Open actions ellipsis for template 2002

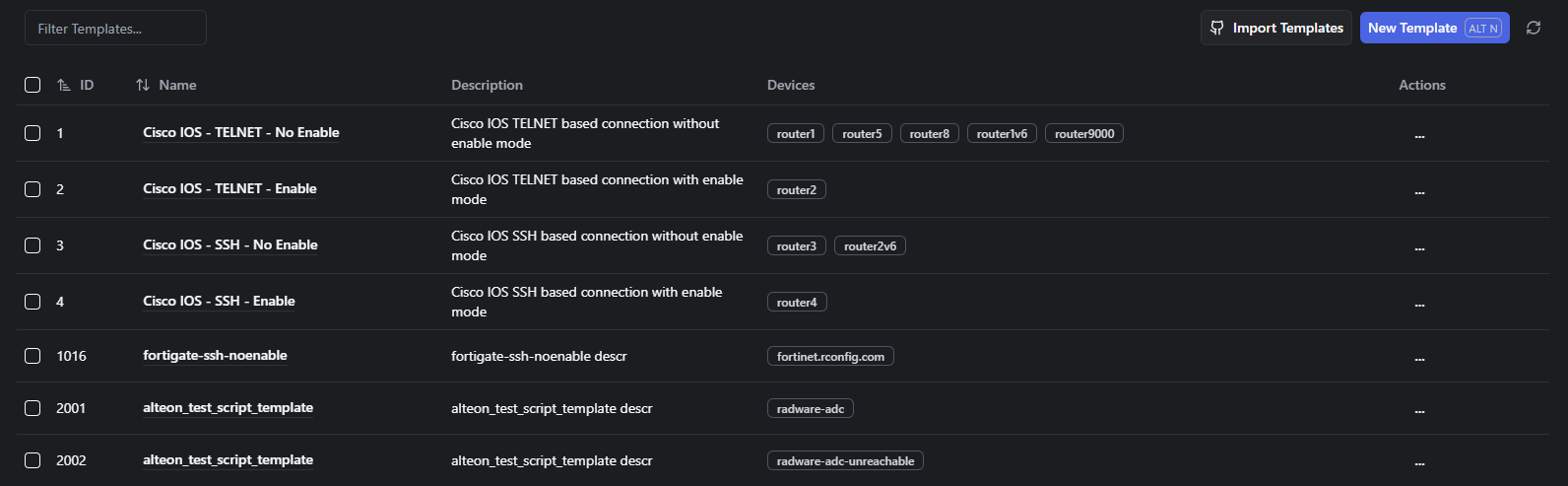[x=1419, y=462]
